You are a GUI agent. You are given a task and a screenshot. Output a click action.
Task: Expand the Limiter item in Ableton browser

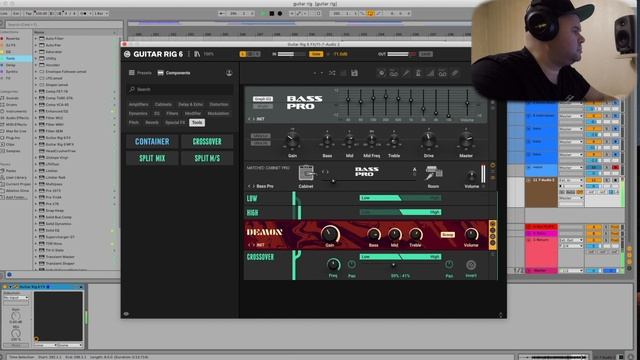pos(36,171)
